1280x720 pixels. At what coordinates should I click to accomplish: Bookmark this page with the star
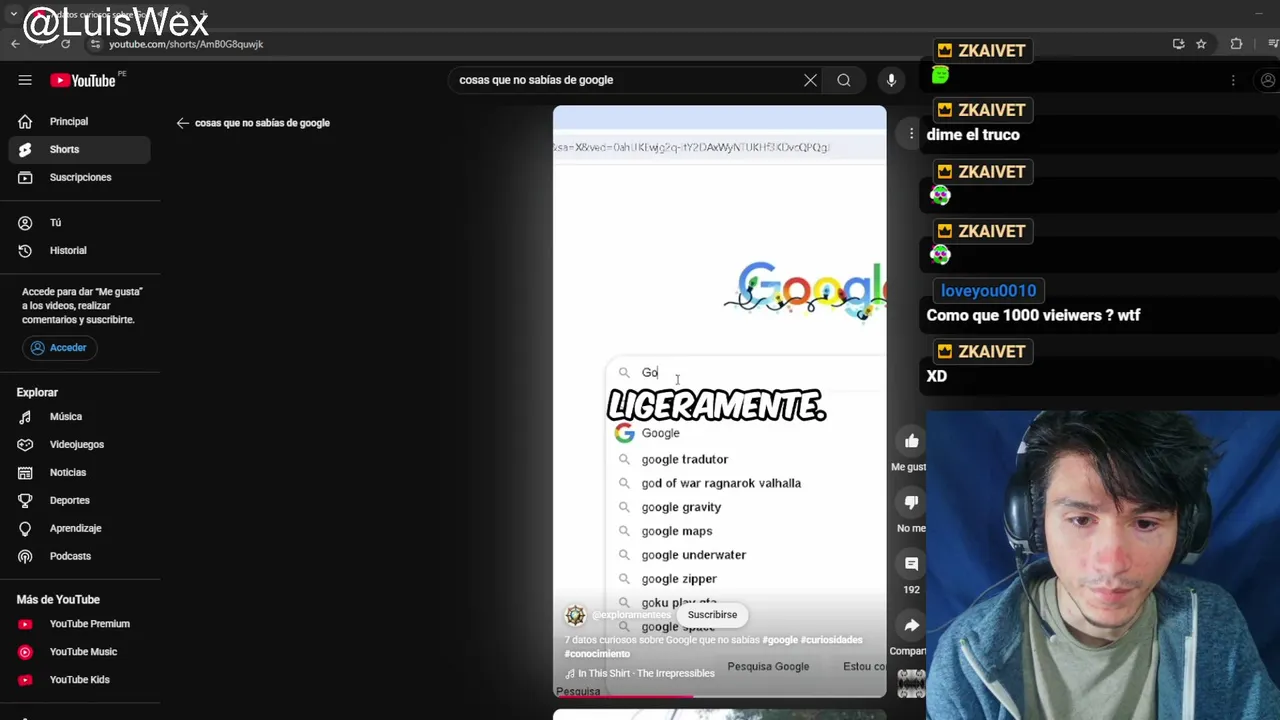(1201, 44)
